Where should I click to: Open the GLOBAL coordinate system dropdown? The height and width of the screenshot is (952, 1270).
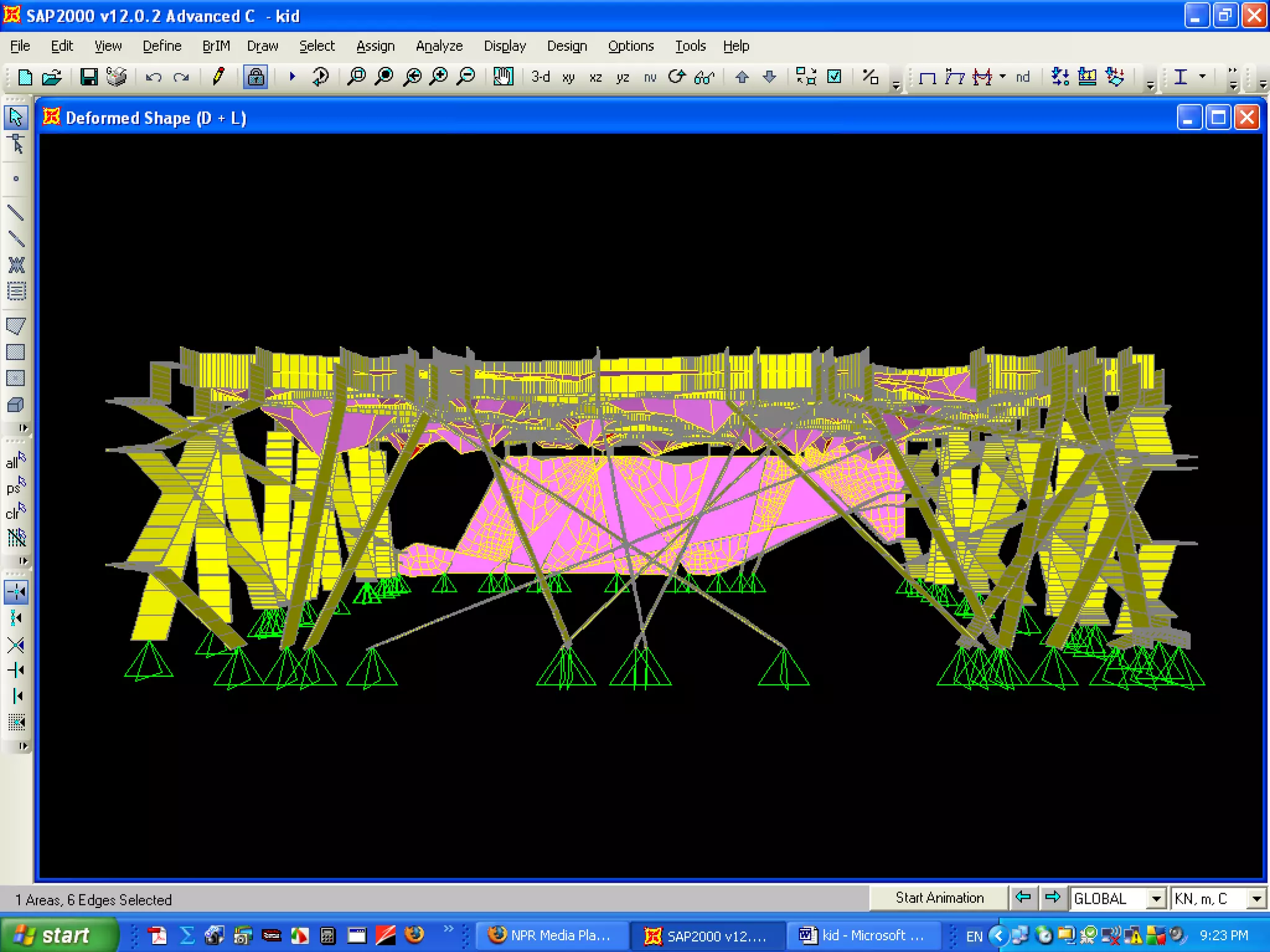(1156, 899)
